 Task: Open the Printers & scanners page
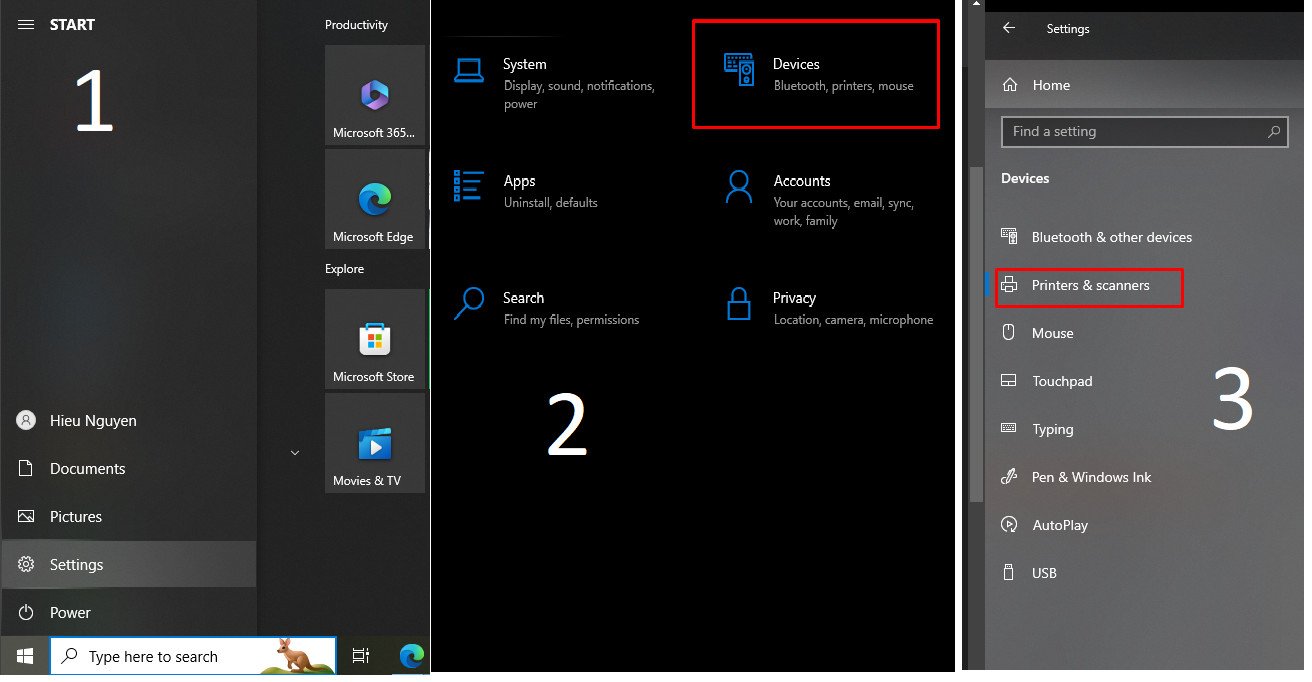pos(1088,287)
